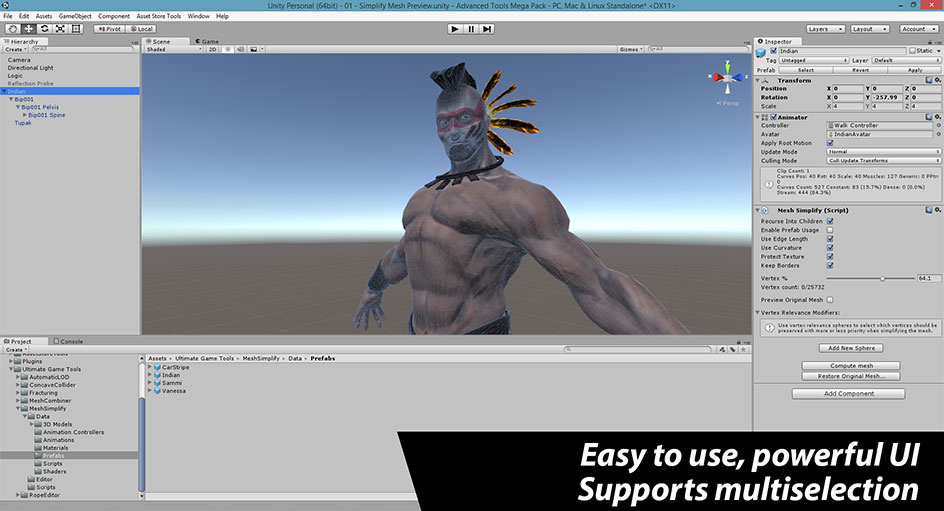The height and width of the screenshot is (511, 944).
Task: Select the Hand tool in toolbar
Action: pyautogui.click(x=12, y=29)
